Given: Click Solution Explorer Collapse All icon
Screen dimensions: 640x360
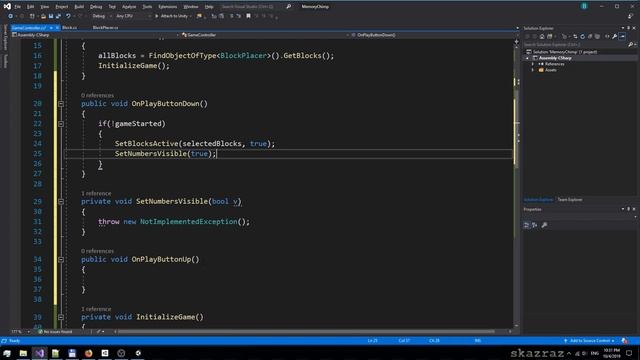Looking at the screenshot, I should (590, 36).
